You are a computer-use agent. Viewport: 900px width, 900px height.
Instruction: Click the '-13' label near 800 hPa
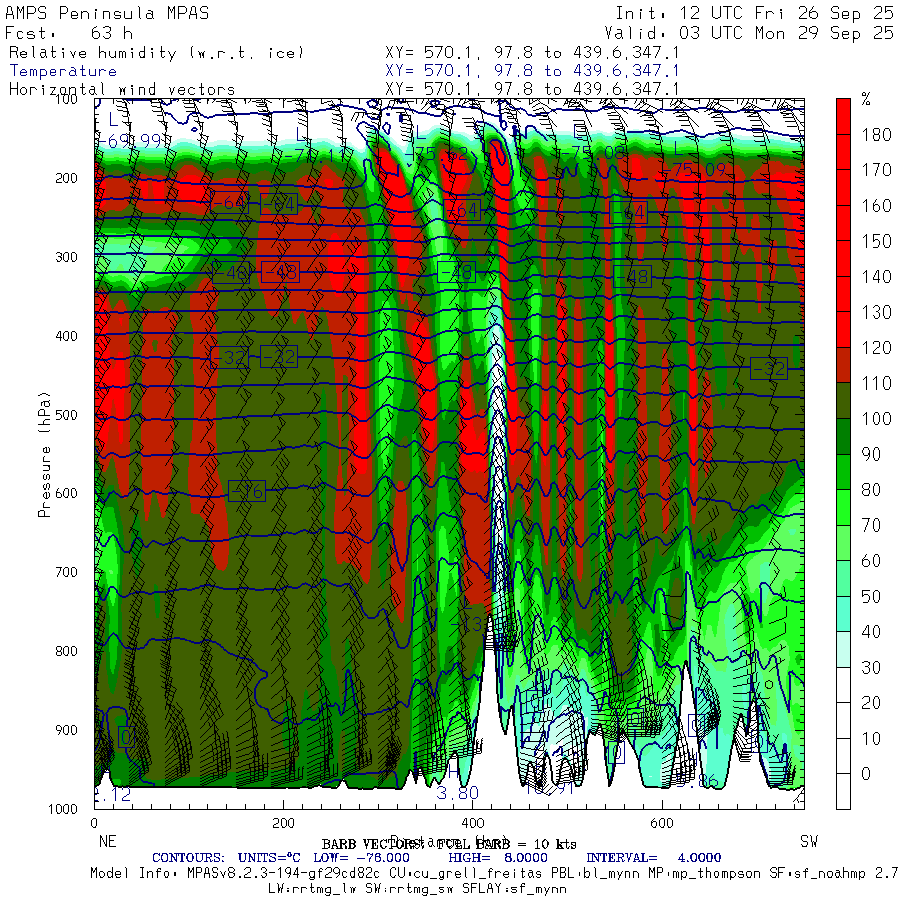point(466,624)
